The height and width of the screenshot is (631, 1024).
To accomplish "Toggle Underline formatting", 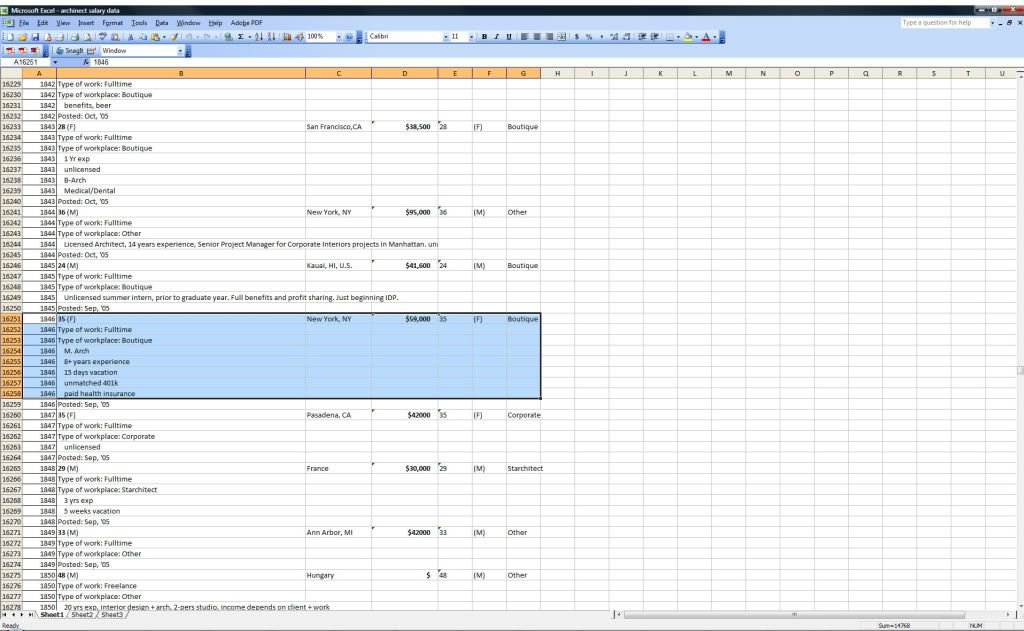I will tap(509, 37).
